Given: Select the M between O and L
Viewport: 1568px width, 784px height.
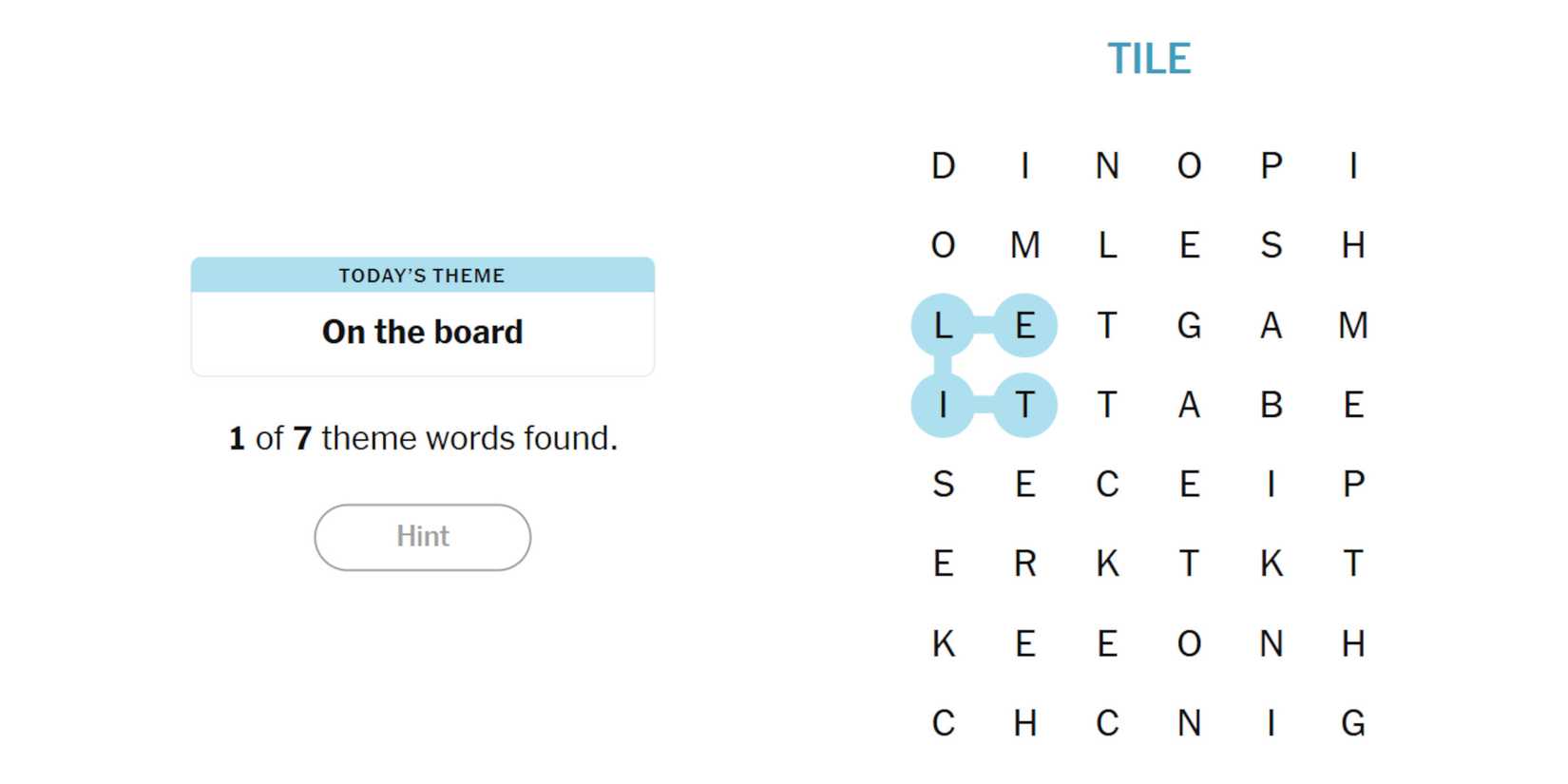Looking at the screenshot, I should 1024,246.
